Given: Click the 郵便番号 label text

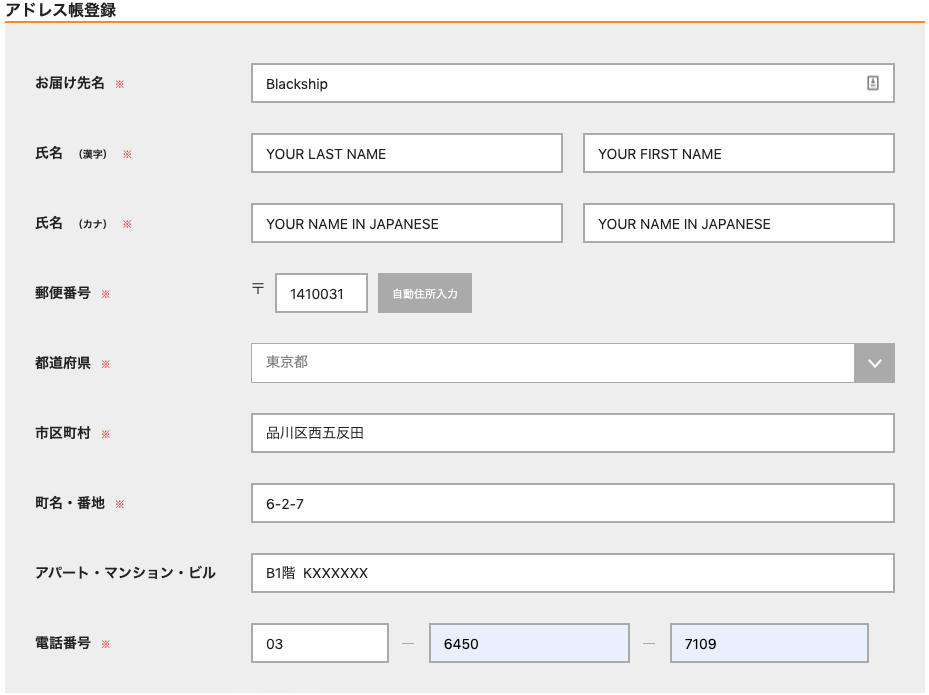Looking at the screenshot, I should [x=63, y=293].
